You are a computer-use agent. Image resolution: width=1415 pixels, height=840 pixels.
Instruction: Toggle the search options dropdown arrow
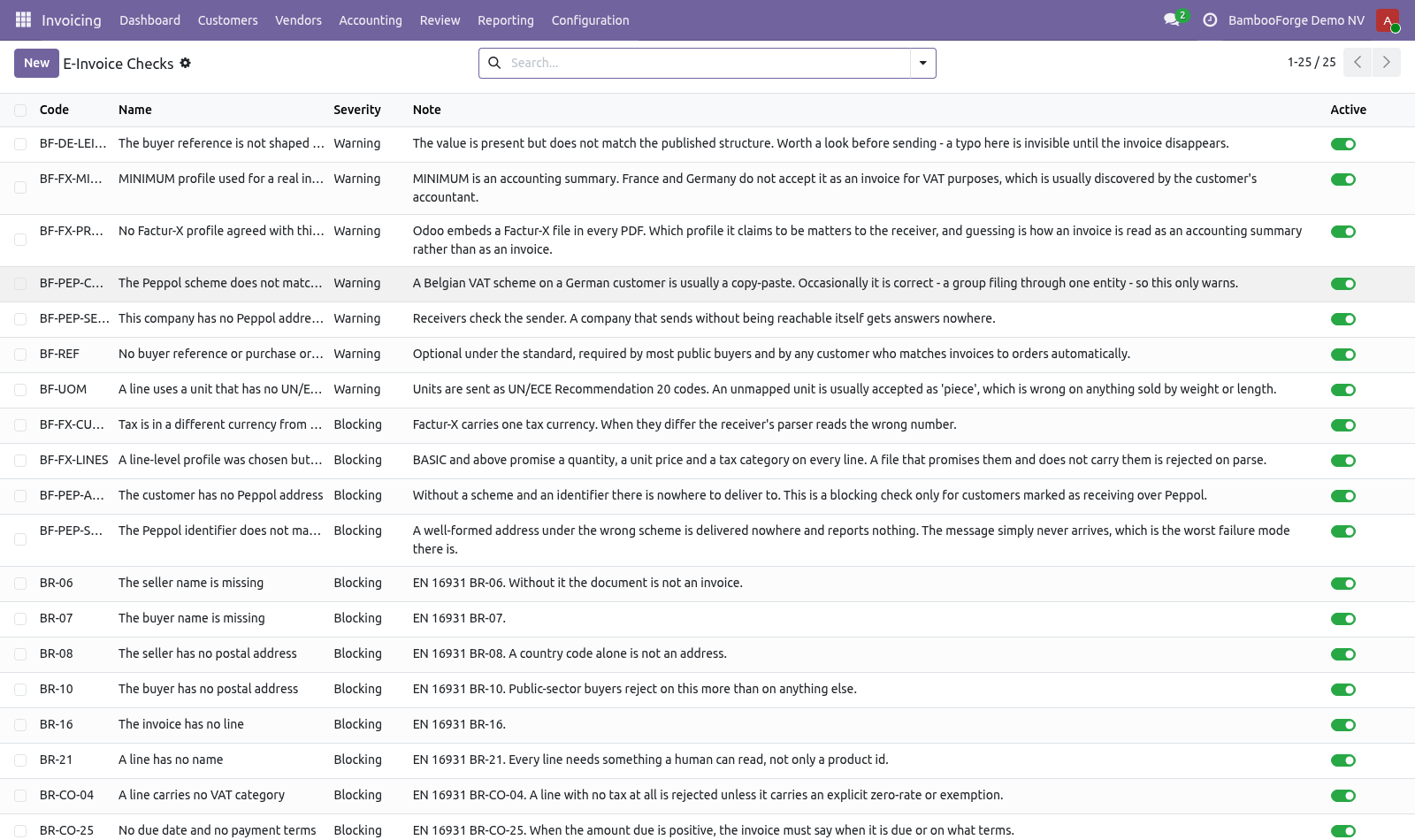pyautogui.click(x=922, y=63)
